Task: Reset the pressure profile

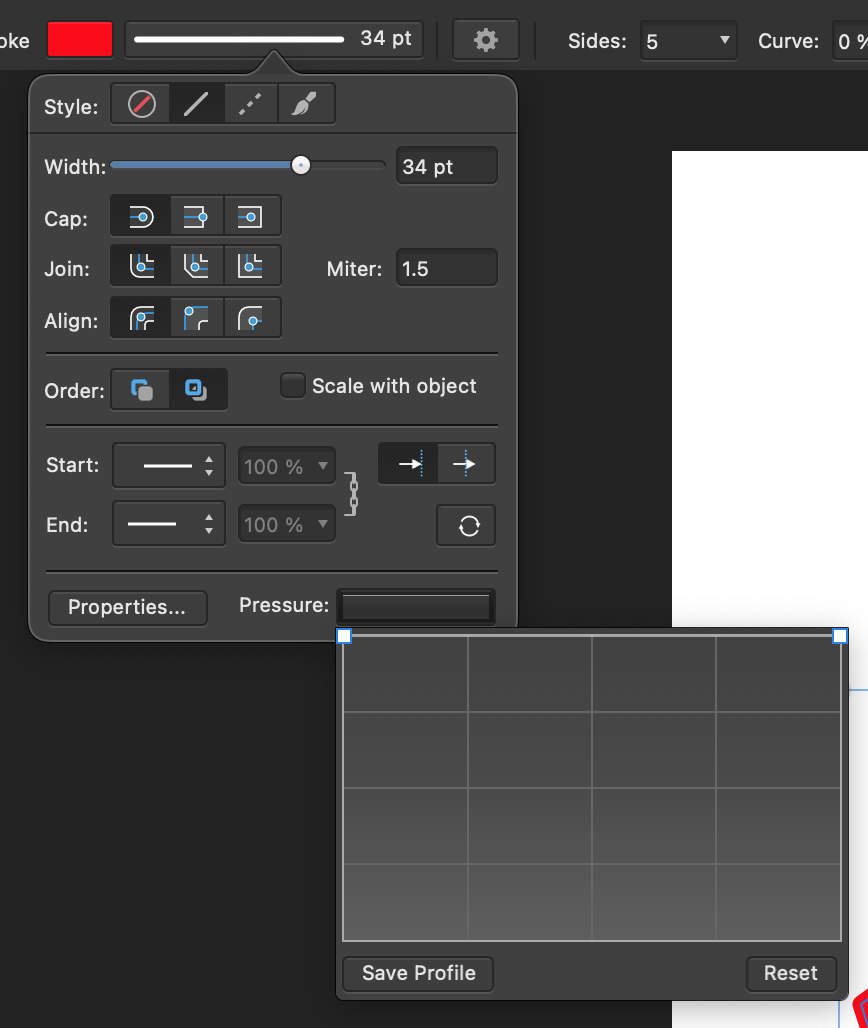Action: click(x=791, y=973)
